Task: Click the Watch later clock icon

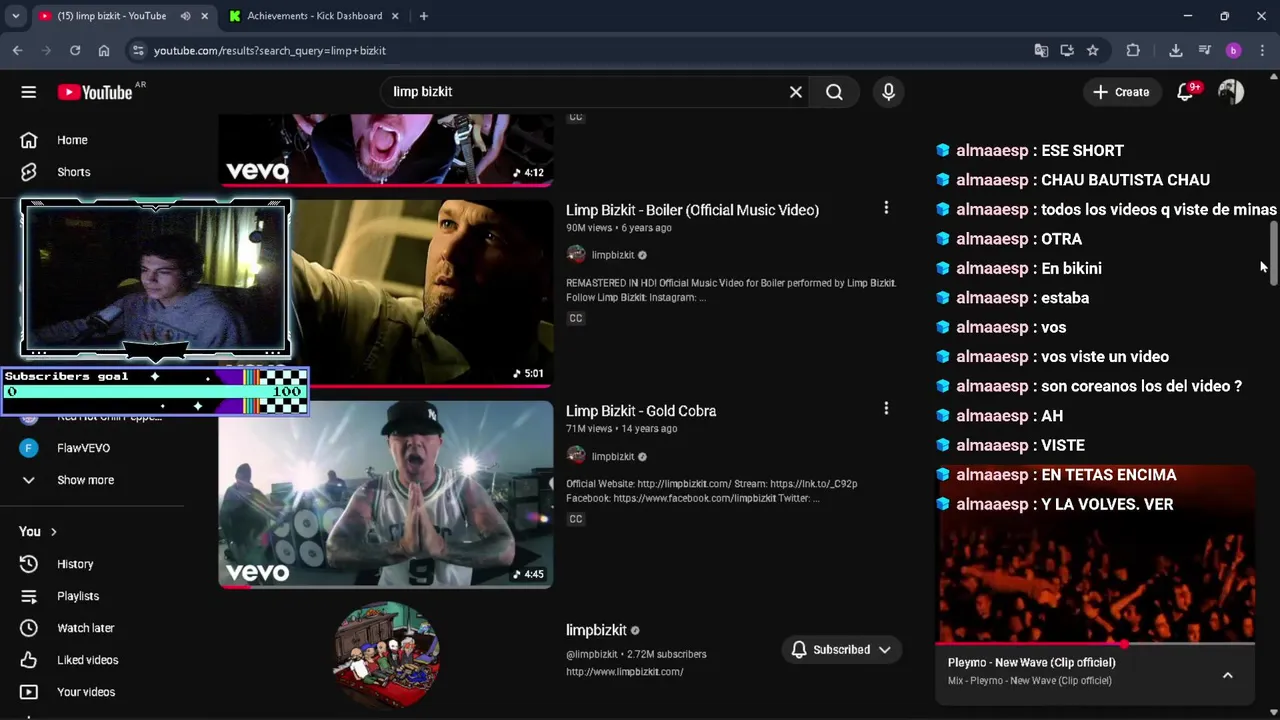Action: pyautogui.click(x=29, y=628)
